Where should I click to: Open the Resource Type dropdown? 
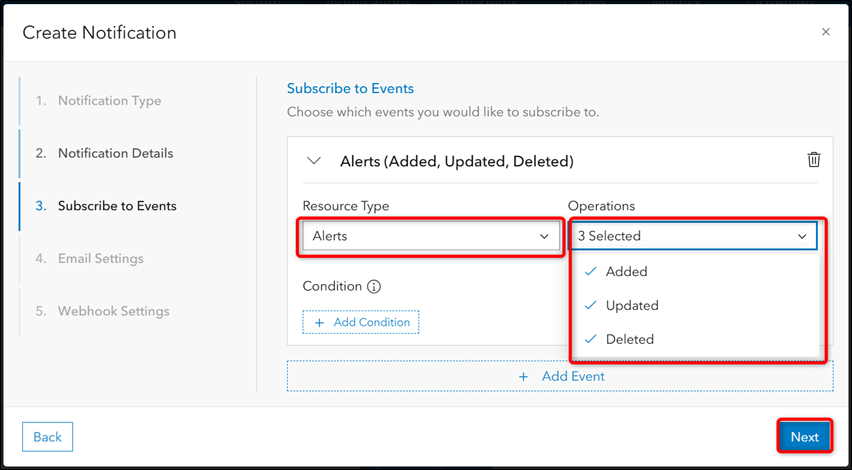[430, 237]
